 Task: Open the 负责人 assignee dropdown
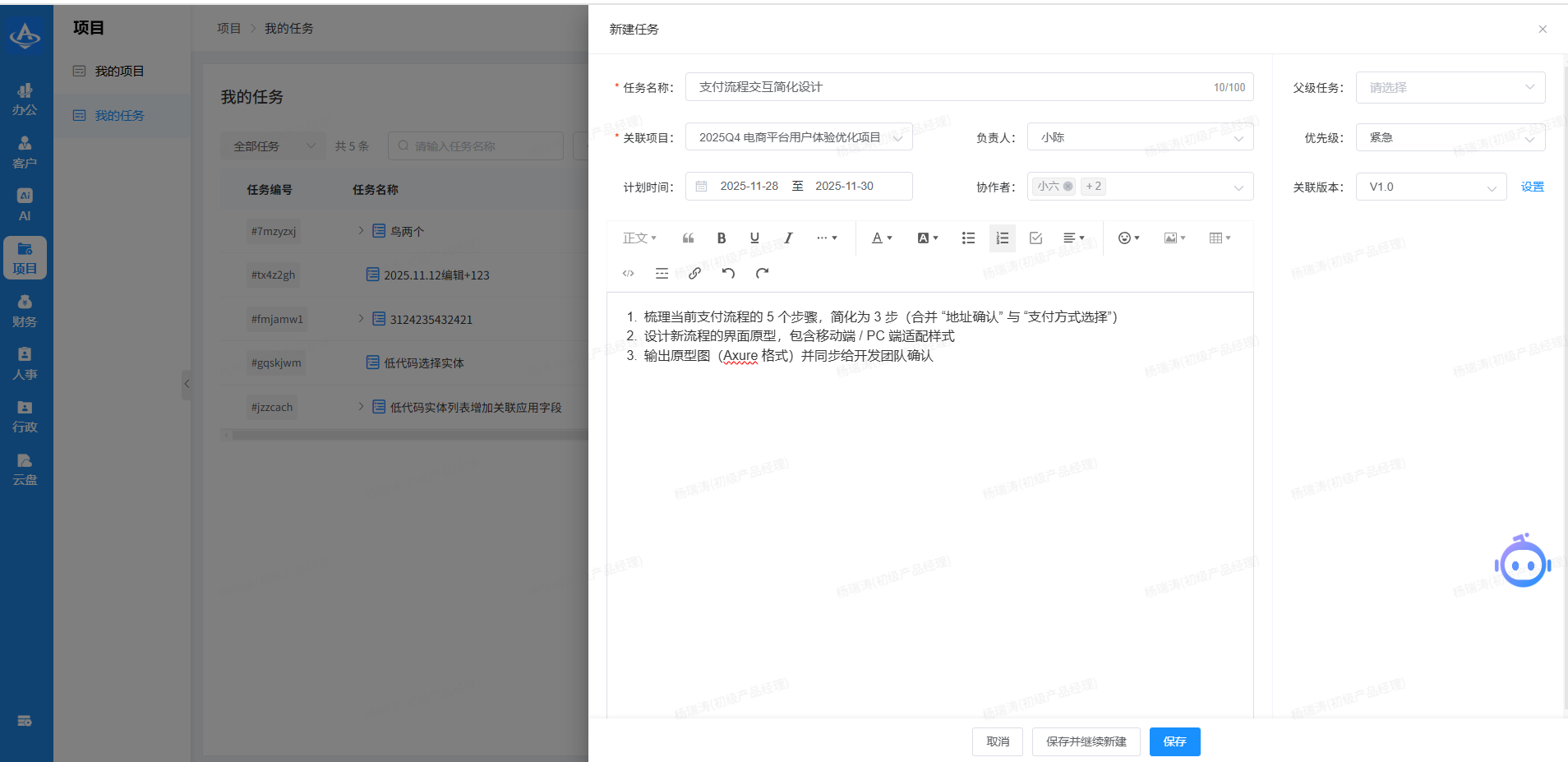pos(1139,138)
